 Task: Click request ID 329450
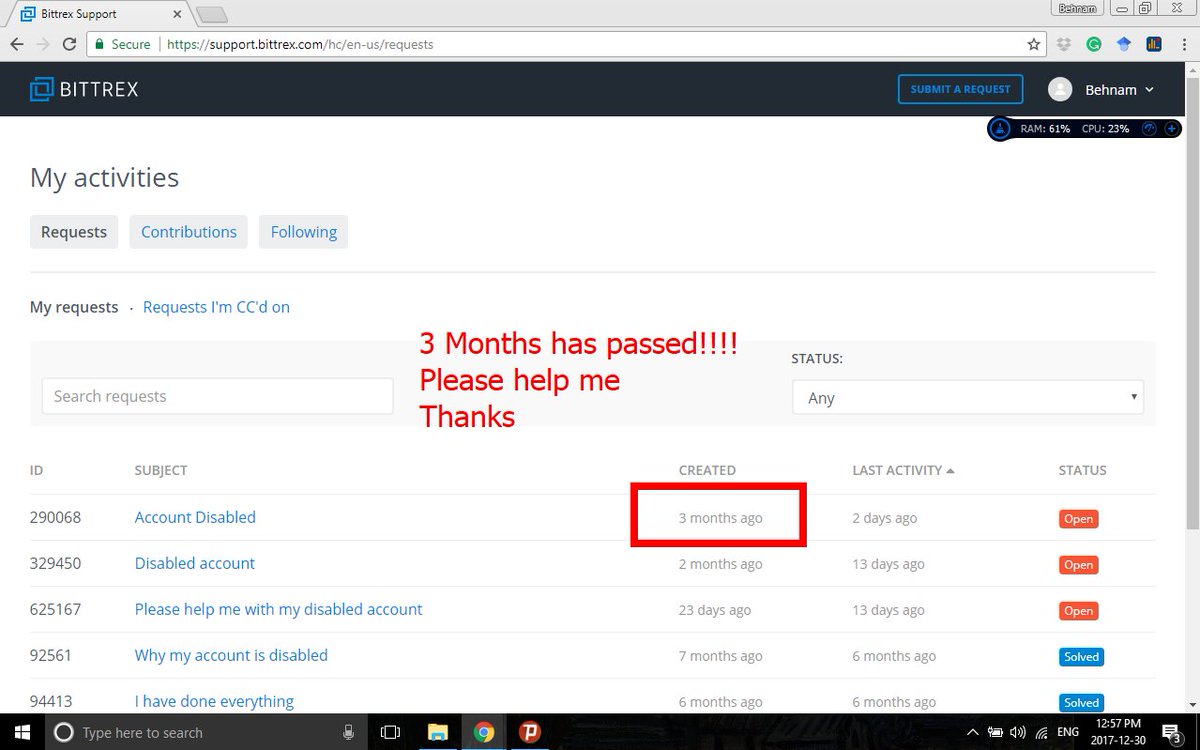(x=56, y=563)
